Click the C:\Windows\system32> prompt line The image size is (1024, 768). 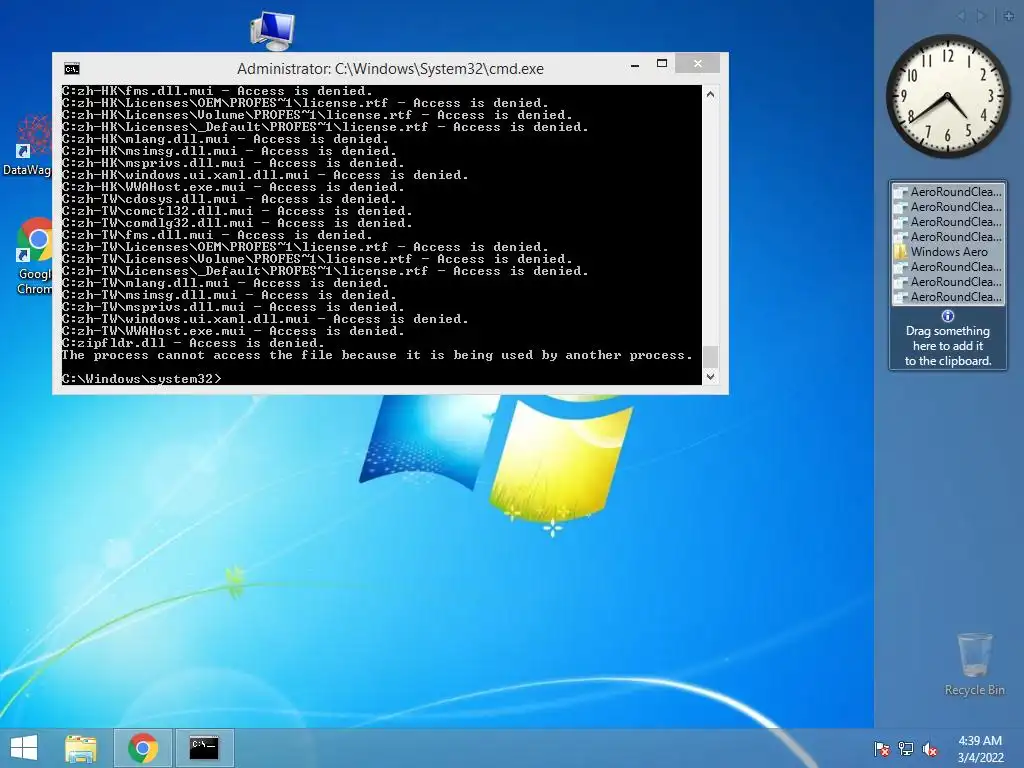coord(142,379)
